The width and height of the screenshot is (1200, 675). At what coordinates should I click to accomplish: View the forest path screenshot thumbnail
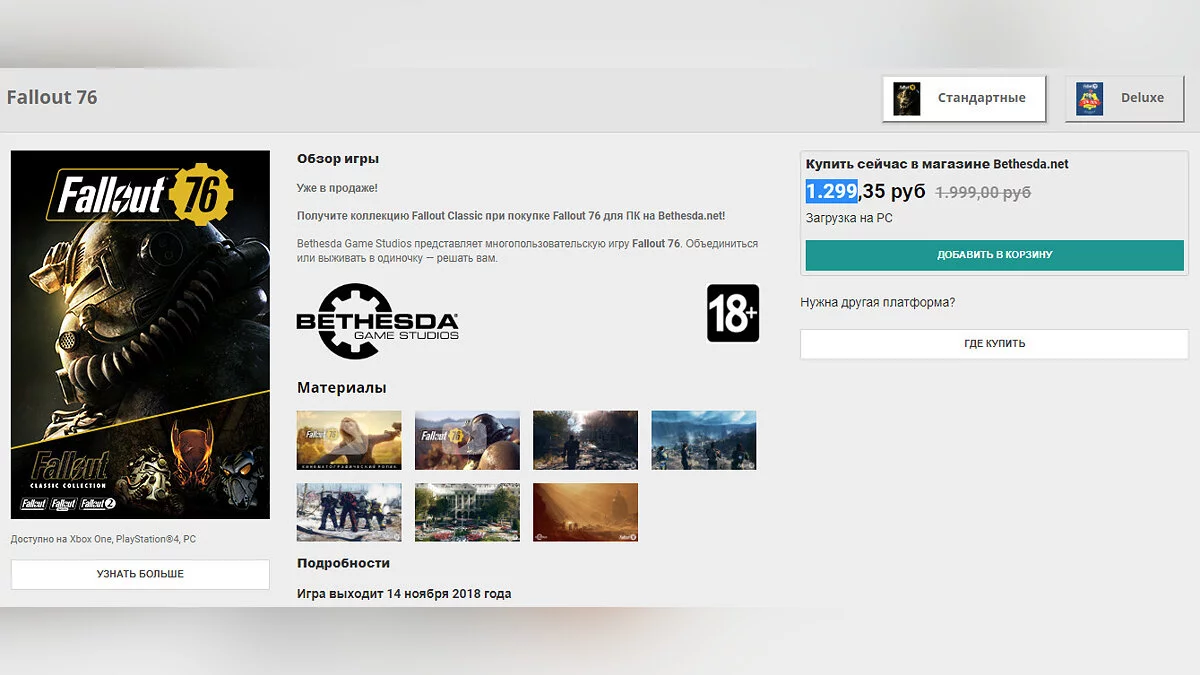[585, 440]
